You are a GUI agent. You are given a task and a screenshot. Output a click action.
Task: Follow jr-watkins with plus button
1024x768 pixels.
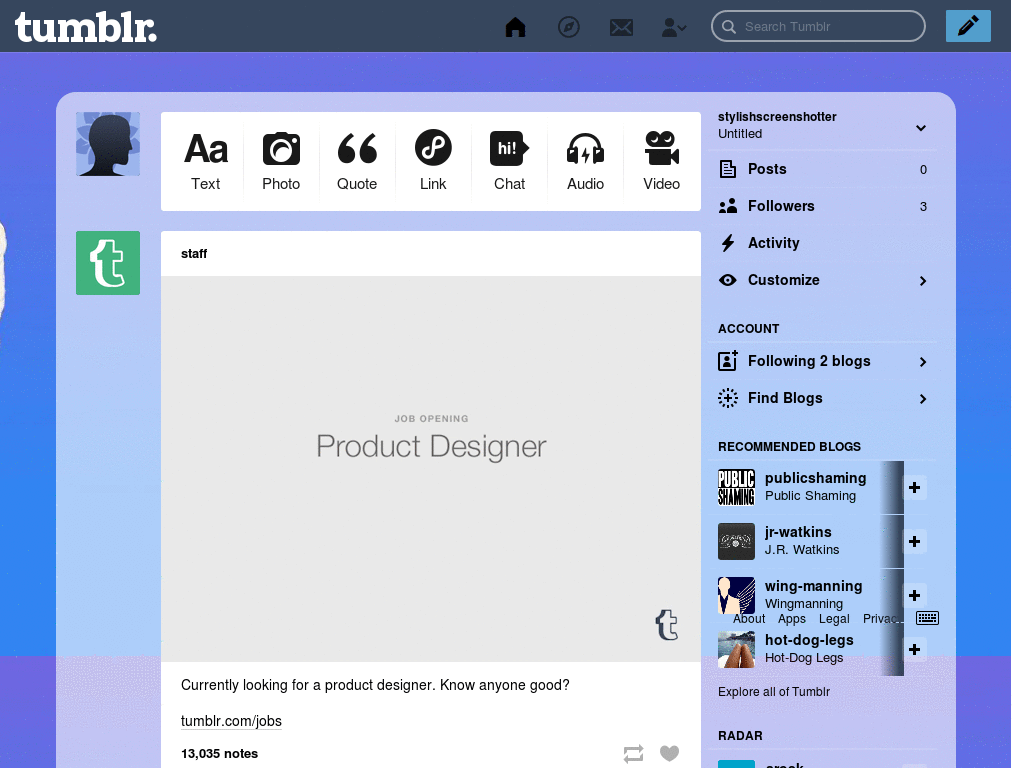click(x=914, y=541)
